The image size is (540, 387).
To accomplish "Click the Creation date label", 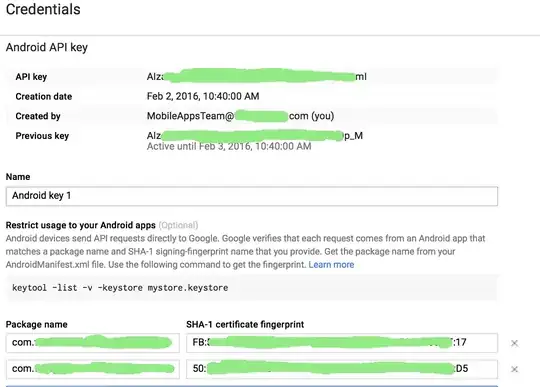I will [44, 96].
